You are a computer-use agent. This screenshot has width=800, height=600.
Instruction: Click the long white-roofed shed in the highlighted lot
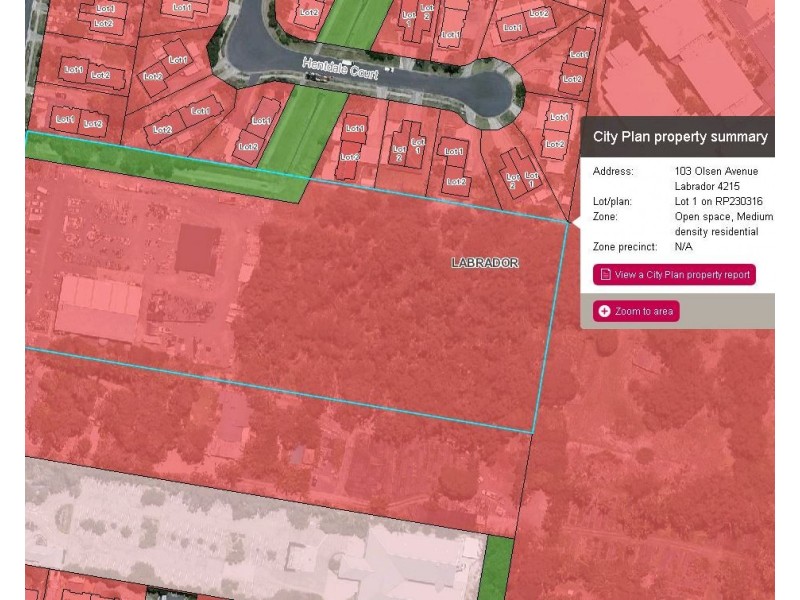(98, 309)
